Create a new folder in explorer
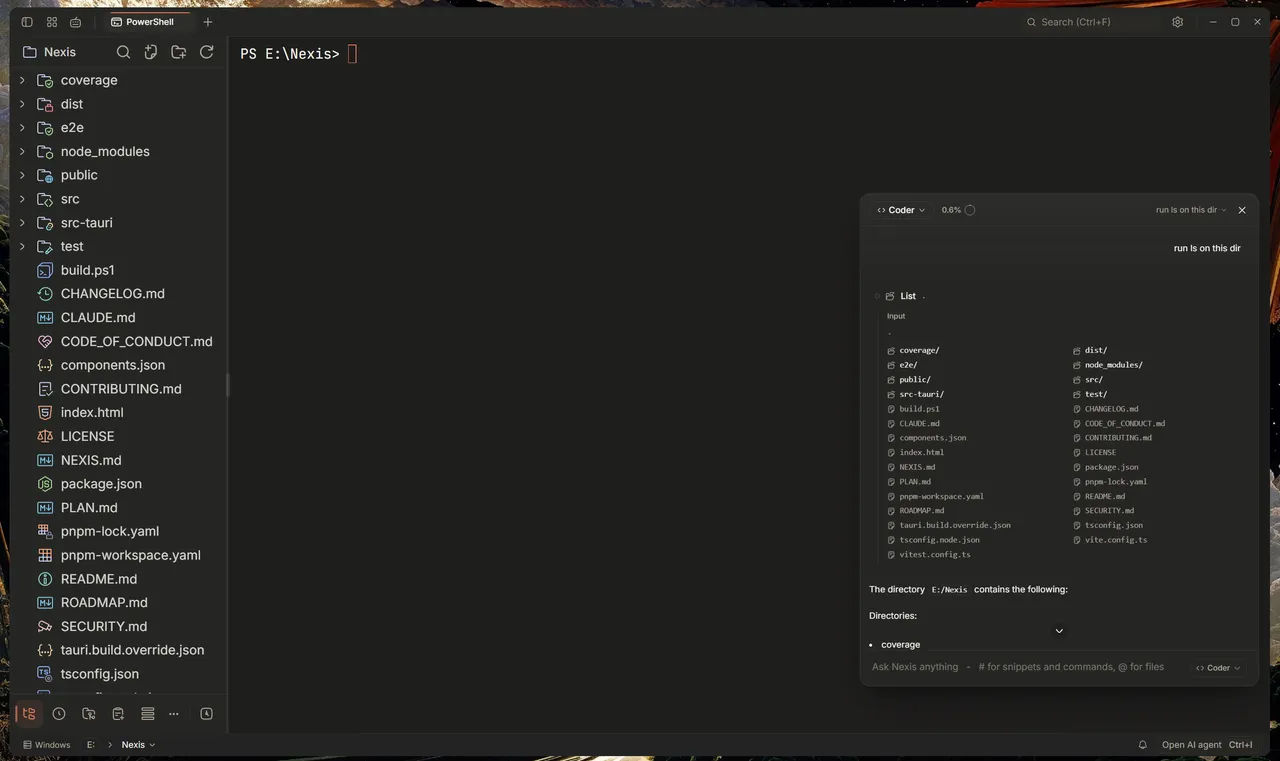1280x761 pixels. [x=179, y=52]
